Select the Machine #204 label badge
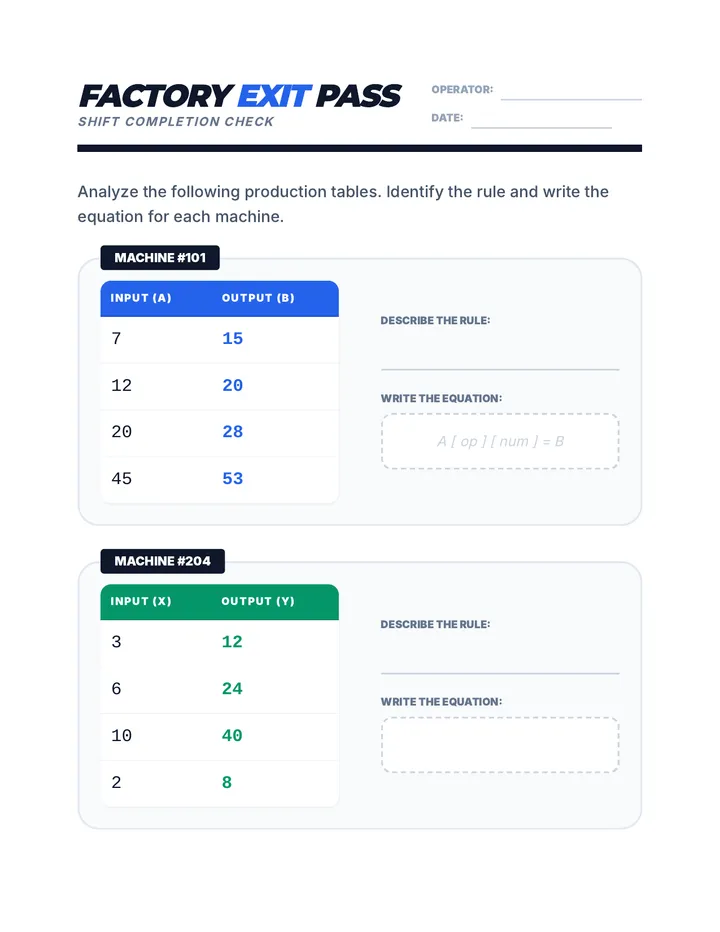The width and height of the screenshot is (720, 932). (x=162, y=561)
